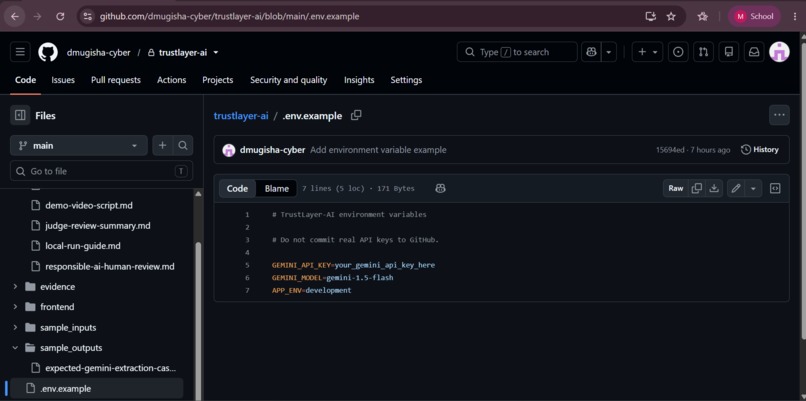Open expected-gemini-extraction-cas... file
This screenshot has width=806, height=401.
tap(111, 368)
